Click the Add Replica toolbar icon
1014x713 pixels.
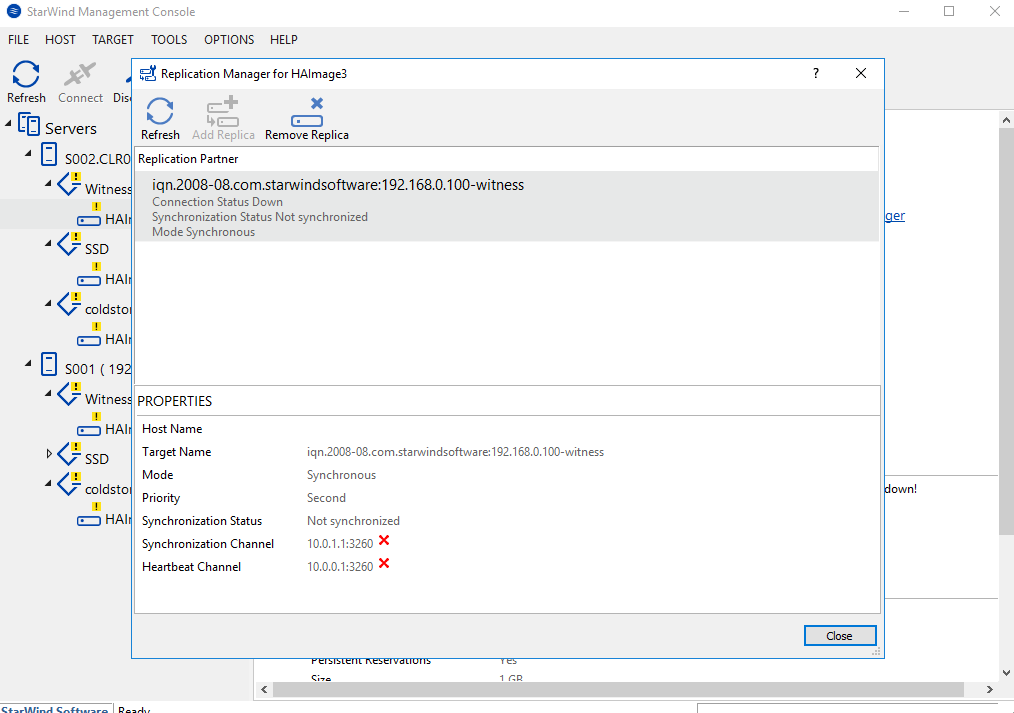[222, 111]
